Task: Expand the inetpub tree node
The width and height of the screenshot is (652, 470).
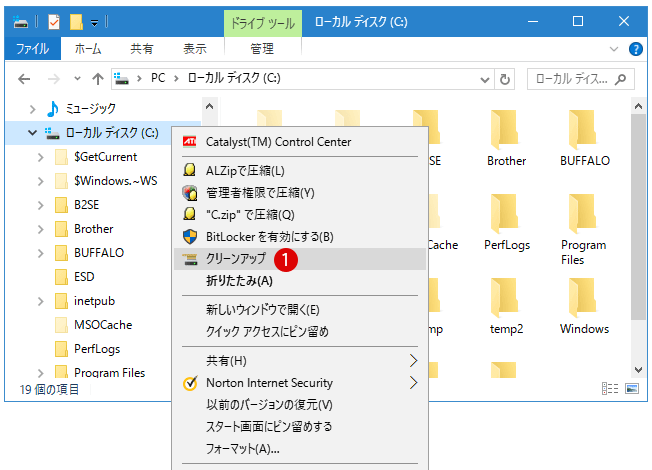Action: [40, 301]
